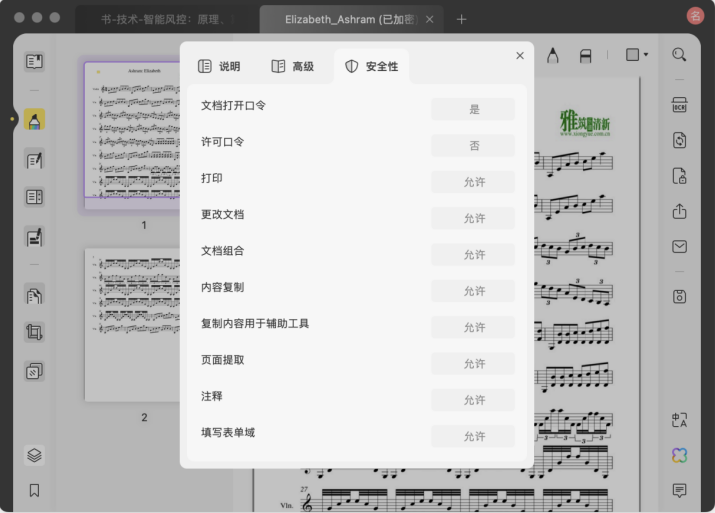Image resolution: width=715 pixels, height=513 pixels.
Task: Open the fill and sign tool in sidebar
Action: tap(34, 237)
